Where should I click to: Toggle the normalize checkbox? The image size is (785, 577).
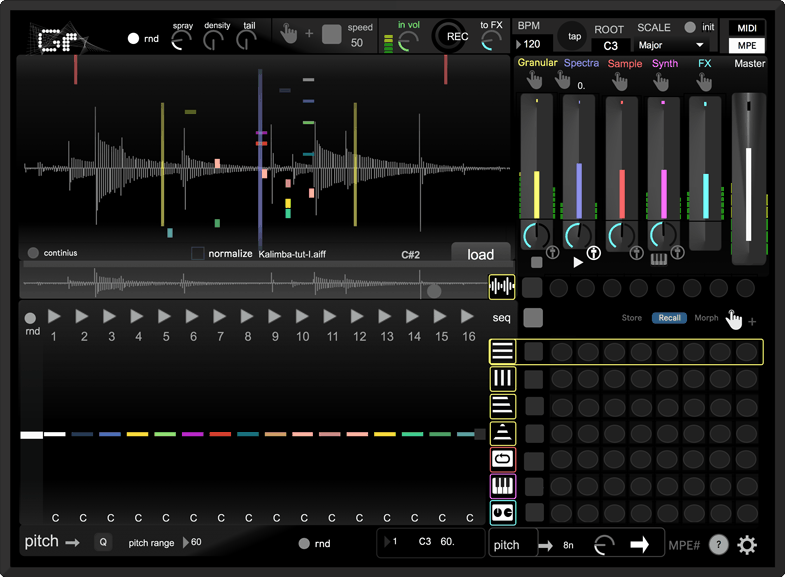point(197,254)
